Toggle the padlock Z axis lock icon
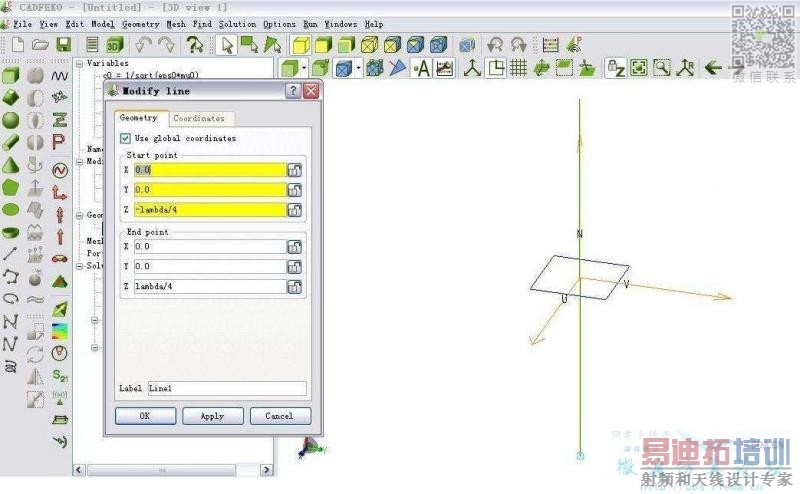The width and height of the screenshot is (800, 494). click(615, 68)
